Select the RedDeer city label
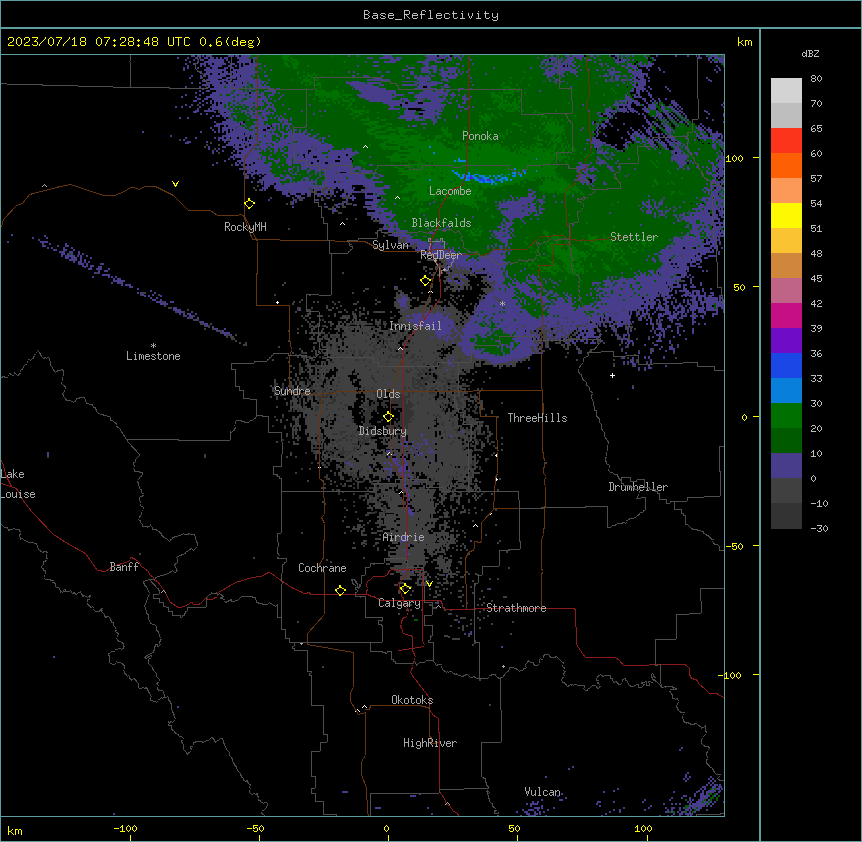862x842 pixels. pos(441,255)
